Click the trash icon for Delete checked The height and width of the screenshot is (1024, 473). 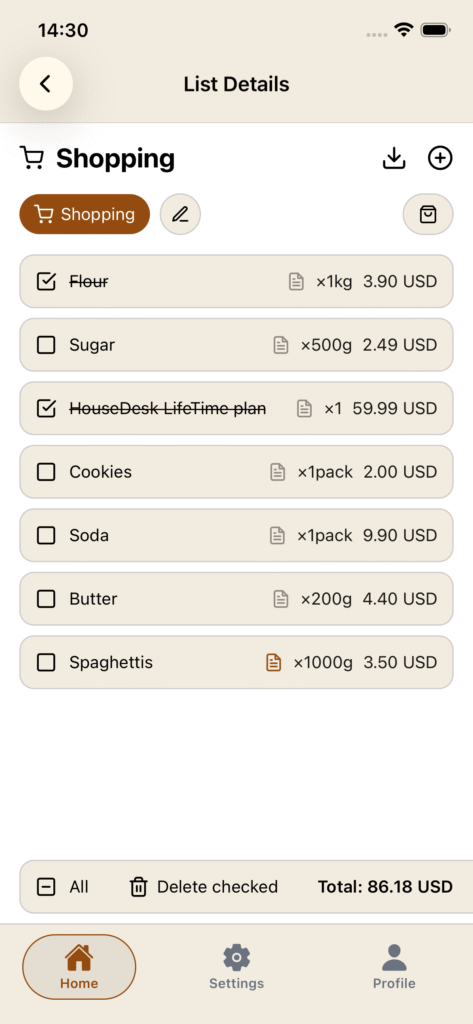(139, 887)
